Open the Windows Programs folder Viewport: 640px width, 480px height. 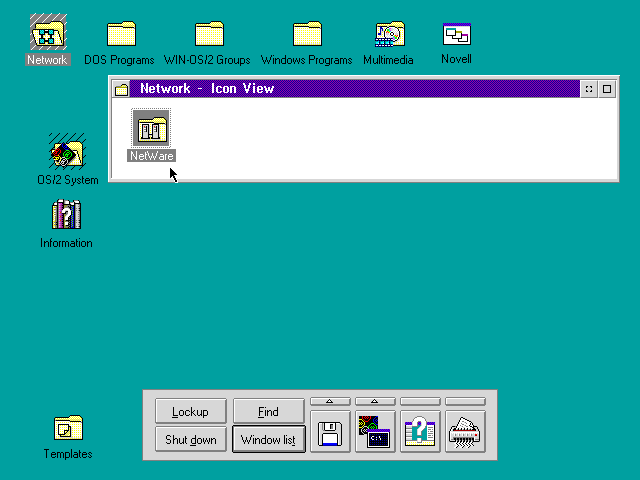(307, 33)
